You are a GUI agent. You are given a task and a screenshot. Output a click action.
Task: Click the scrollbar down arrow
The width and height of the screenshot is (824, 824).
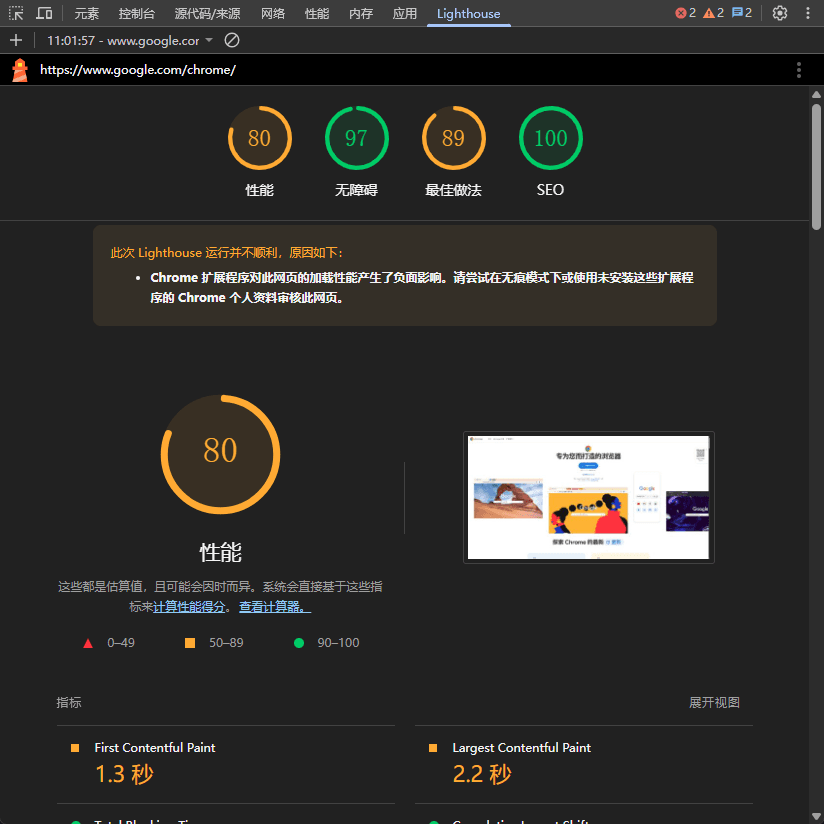[816, 817]
